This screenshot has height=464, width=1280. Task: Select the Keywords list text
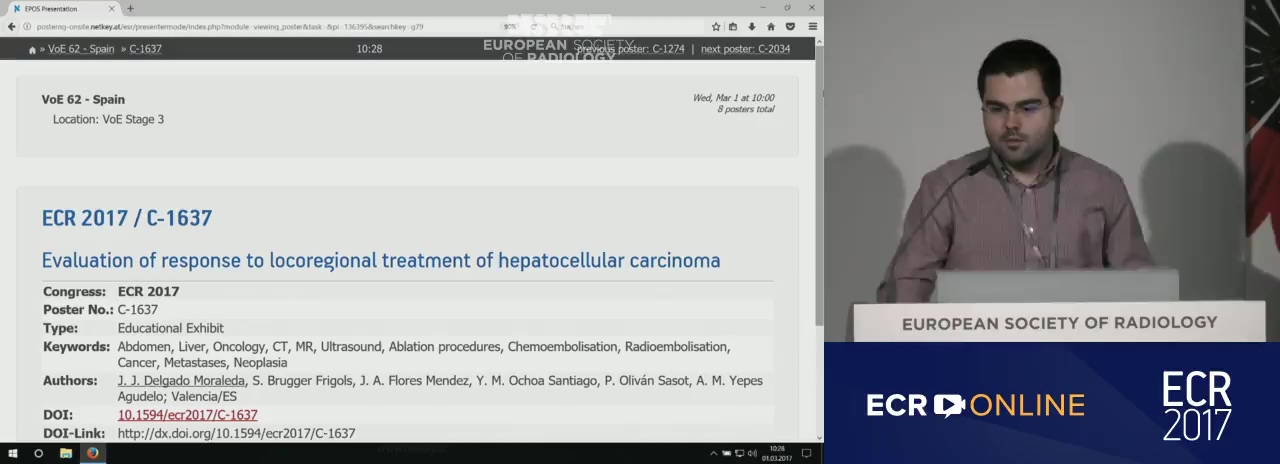[424, 354]
